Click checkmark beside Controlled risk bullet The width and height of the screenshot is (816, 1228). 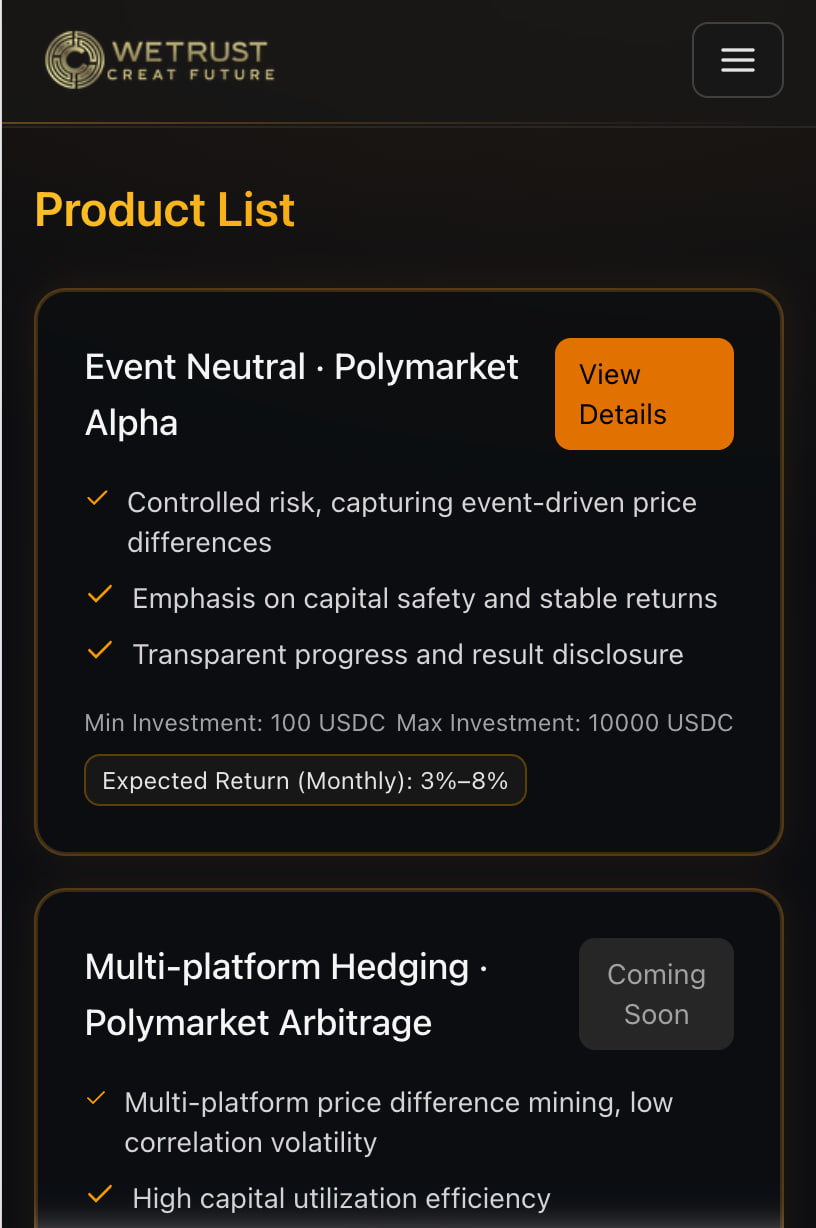pos(98,498)
